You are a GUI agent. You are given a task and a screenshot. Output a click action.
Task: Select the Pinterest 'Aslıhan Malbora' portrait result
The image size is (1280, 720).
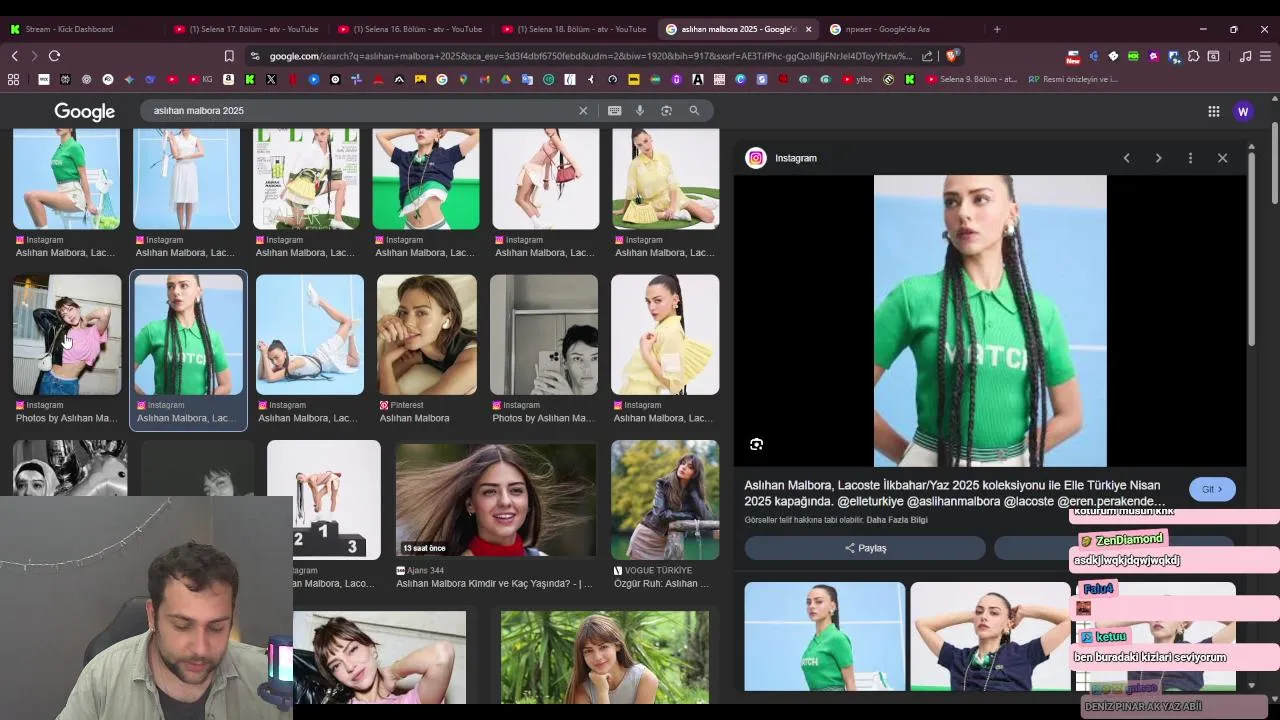pos(427,335)
